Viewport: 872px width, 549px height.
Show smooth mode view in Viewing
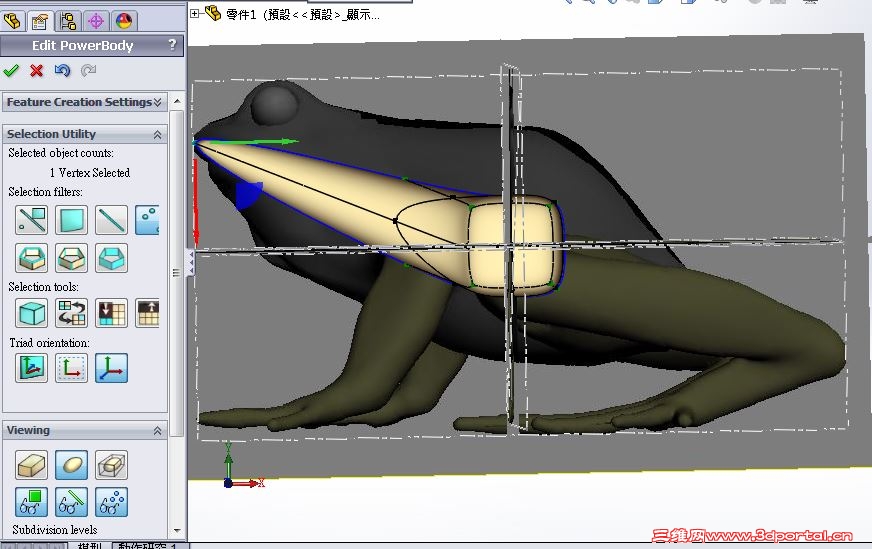pos(72,465)
